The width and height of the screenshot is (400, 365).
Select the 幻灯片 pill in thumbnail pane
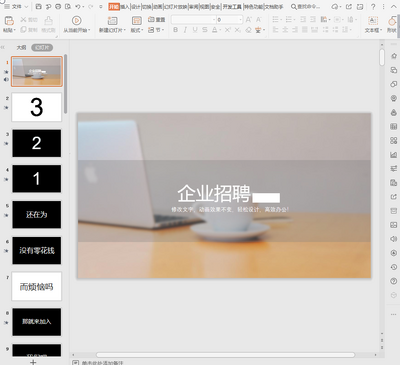[x=42, y=48]
